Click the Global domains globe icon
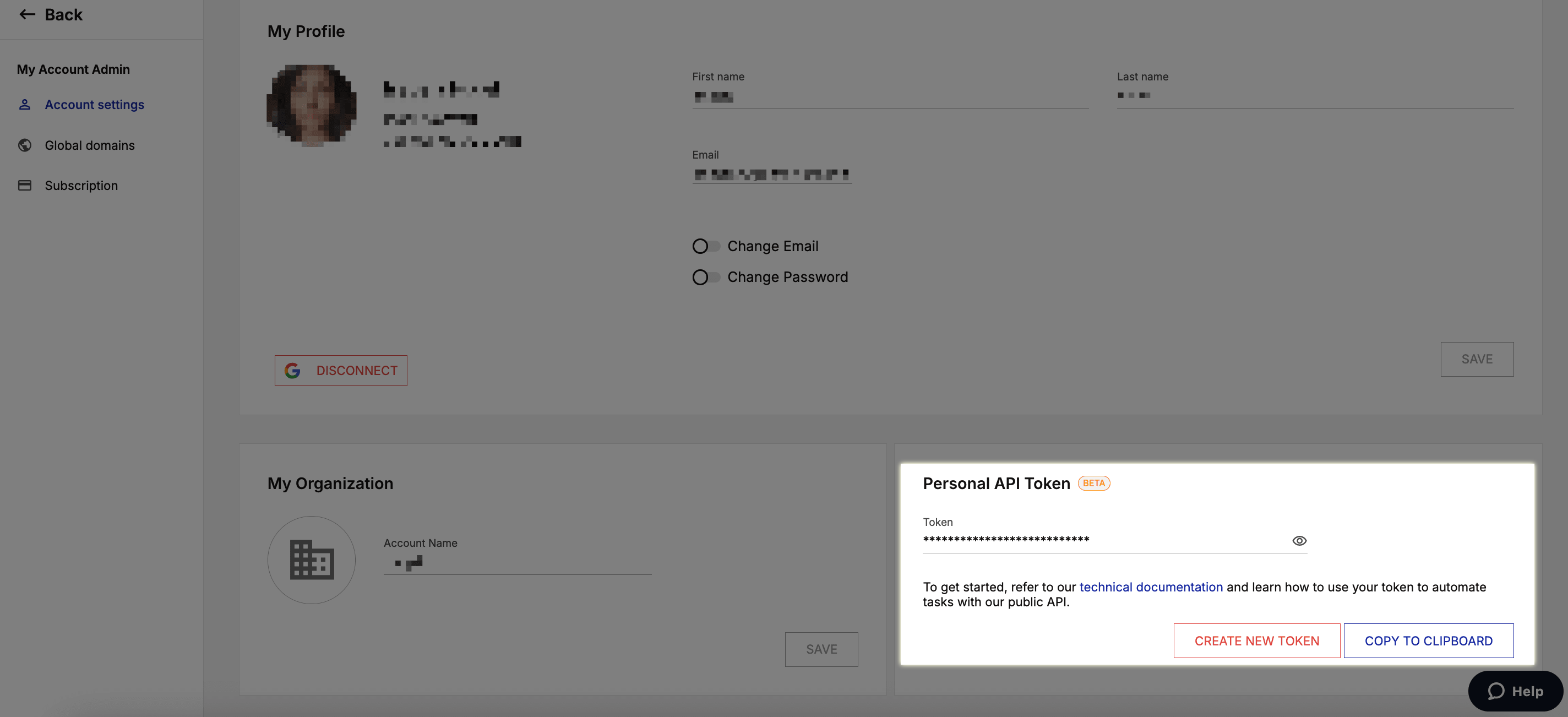 coord(24,145)
